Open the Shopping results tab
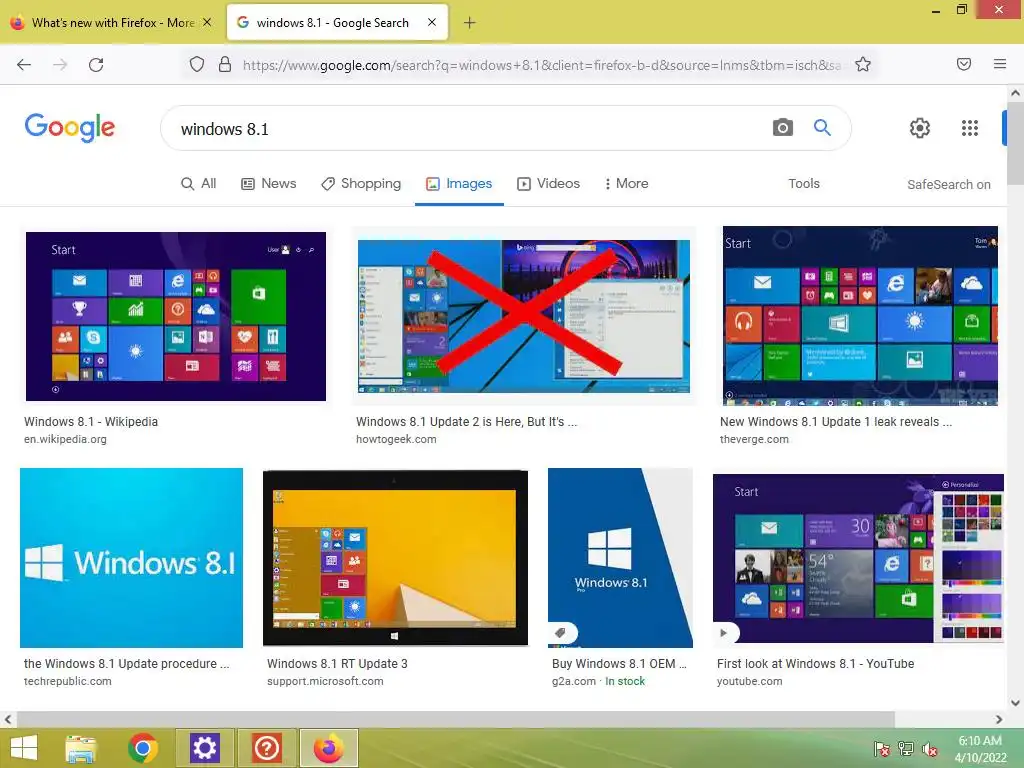 [361, 184]
